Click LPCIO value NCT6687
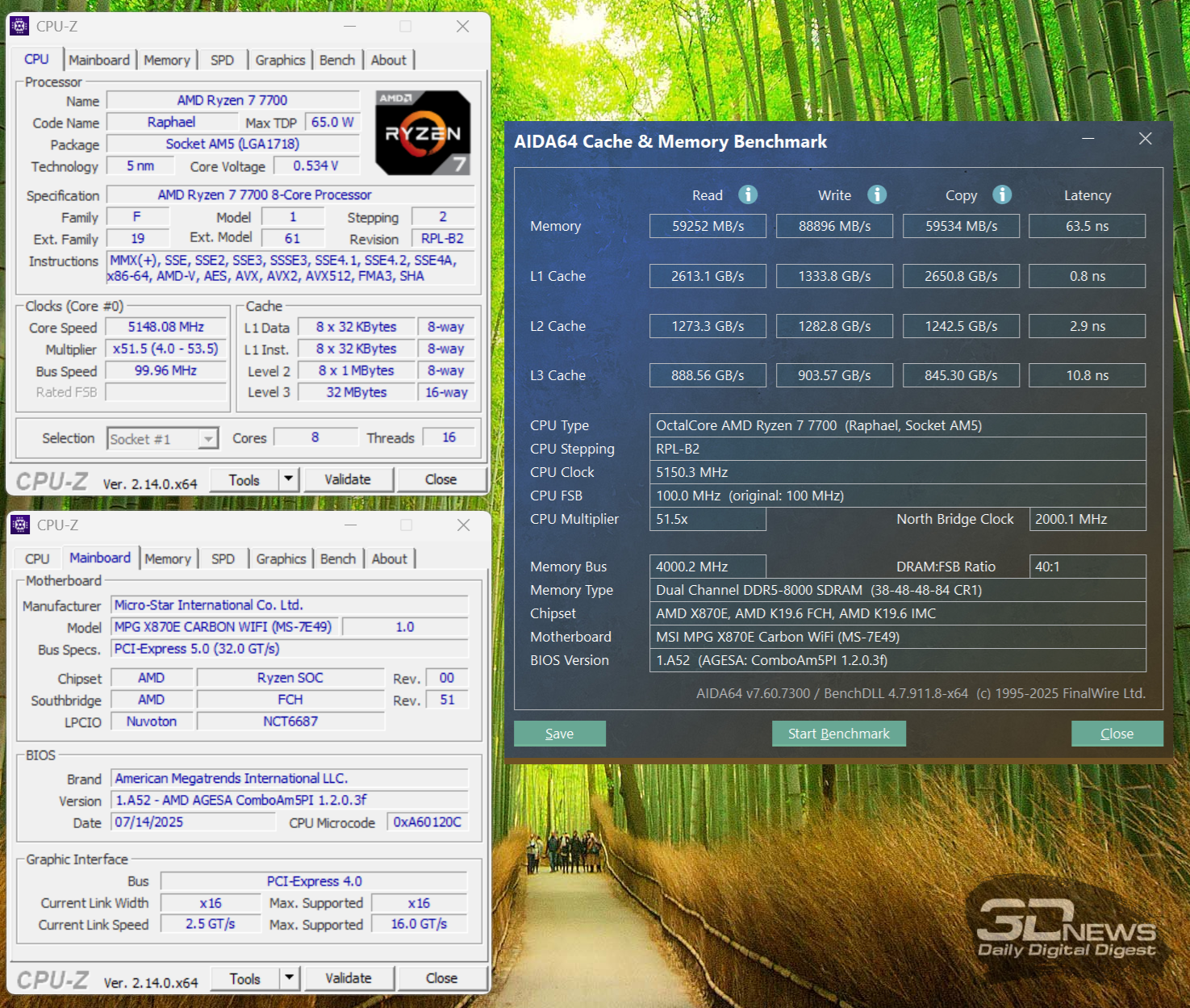The width and height of the screenshot is (1190, 1008). click(290, 721)
